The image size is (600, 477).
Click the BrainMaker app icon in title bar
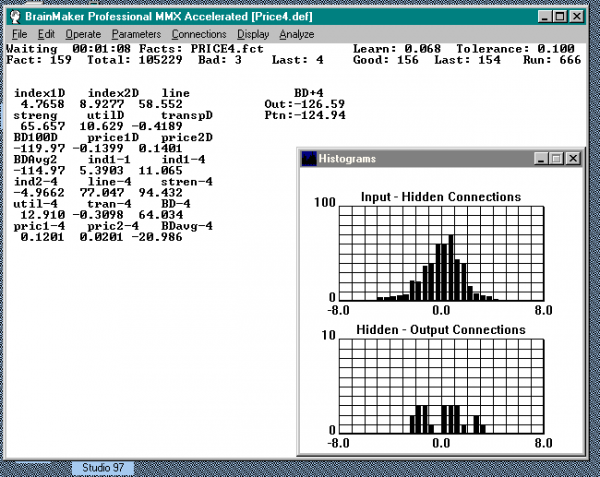coord(15,16)
